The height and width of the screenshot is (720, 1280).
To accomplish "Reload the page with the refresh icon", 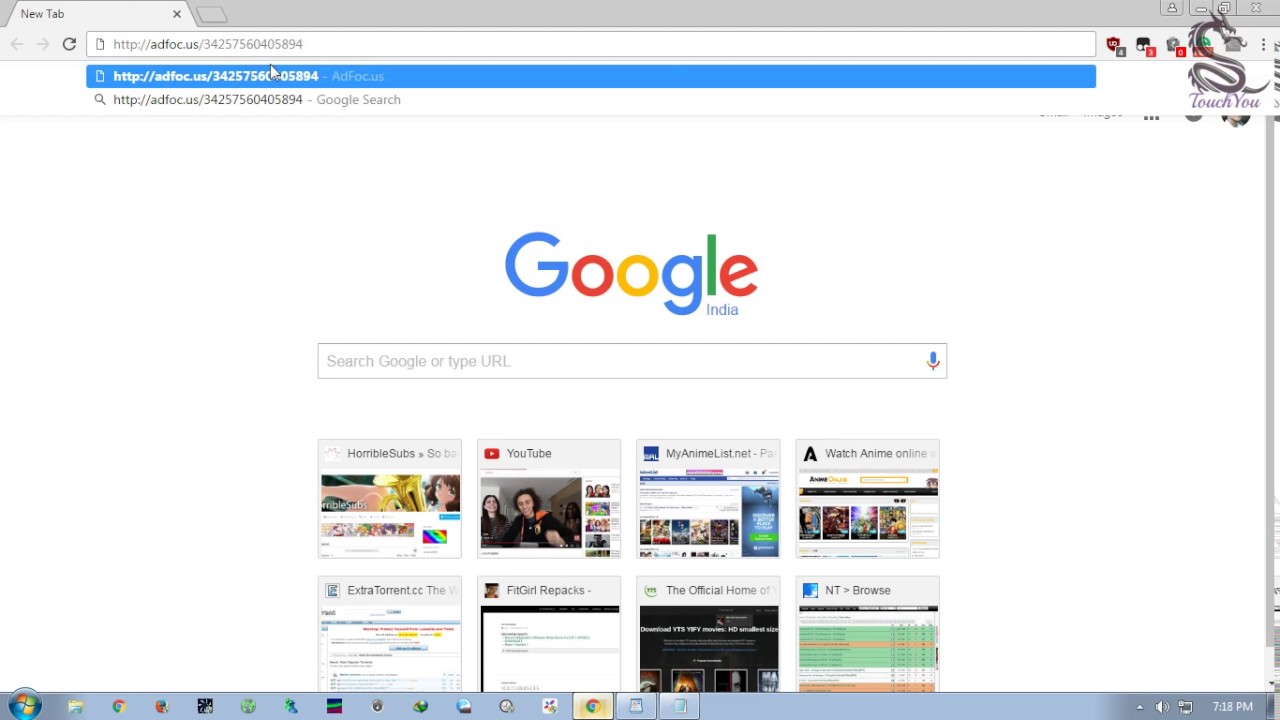I will click(x=69, y=44).
